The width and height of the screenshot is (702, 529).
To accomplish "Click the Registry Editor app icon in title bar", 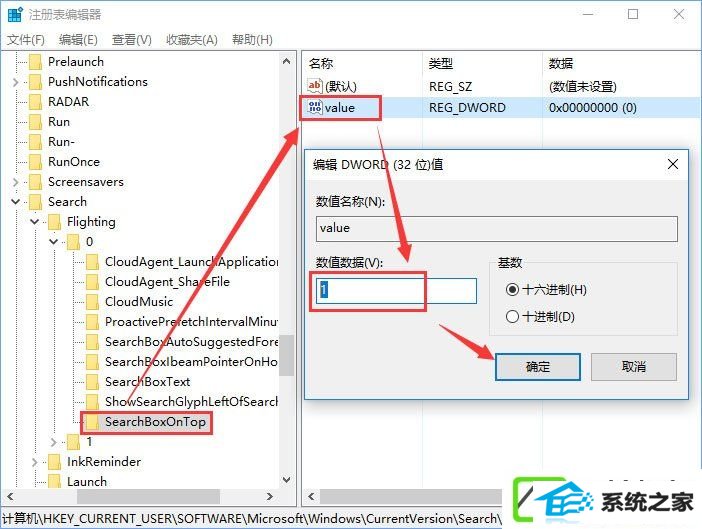I will click(15, 14).
